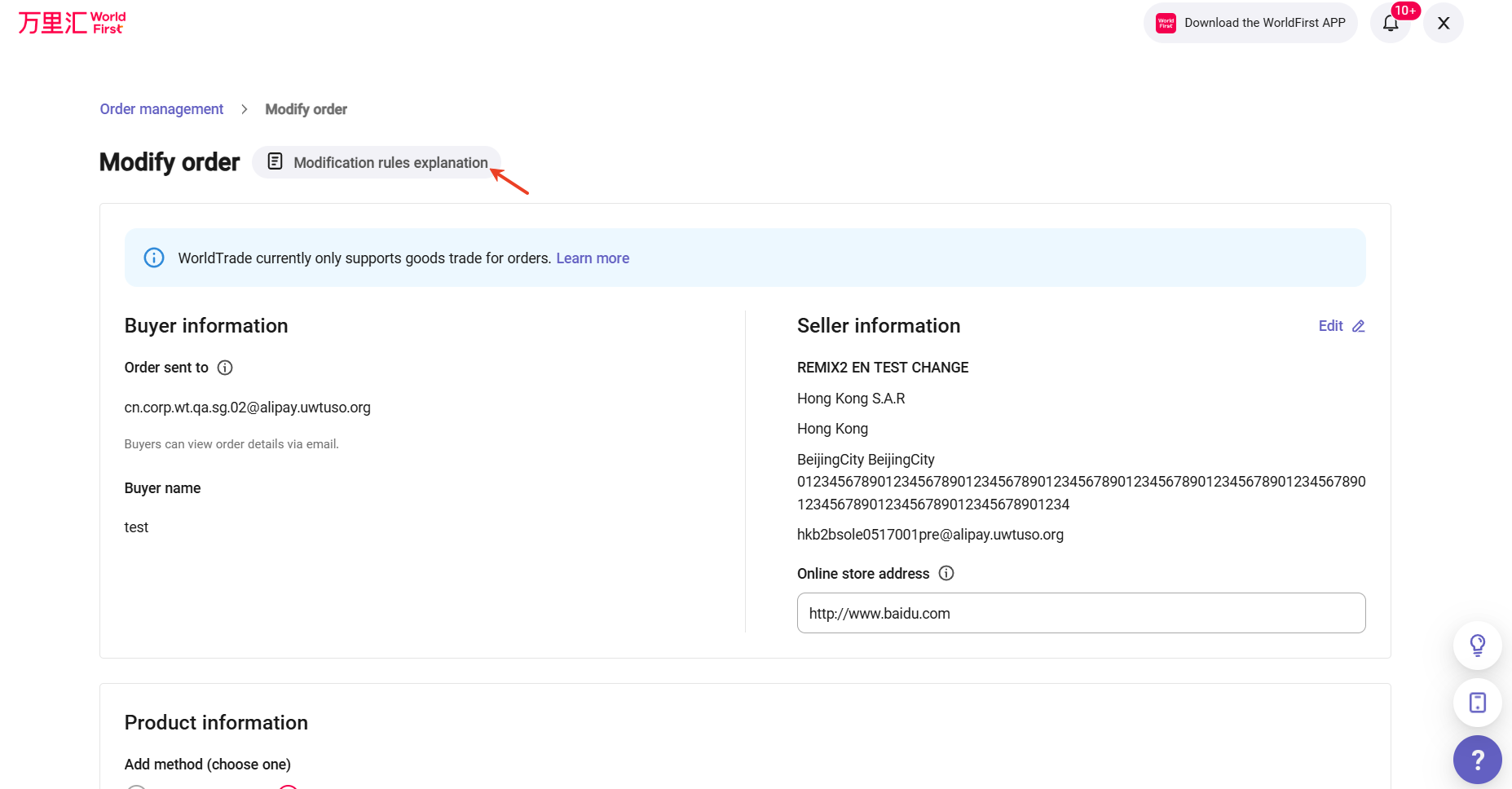This screenshot has width=1512, height=789.
Task: Open help via the question mark icon
Action: pos(1478,759)
